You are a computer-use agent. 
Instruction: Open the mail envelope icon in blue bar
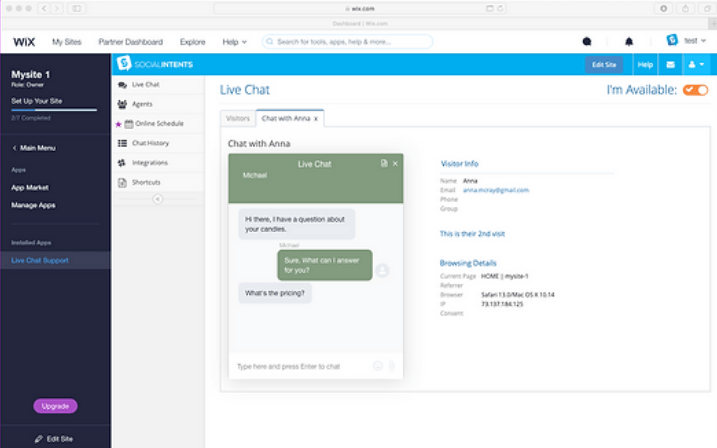pos(670,64)
